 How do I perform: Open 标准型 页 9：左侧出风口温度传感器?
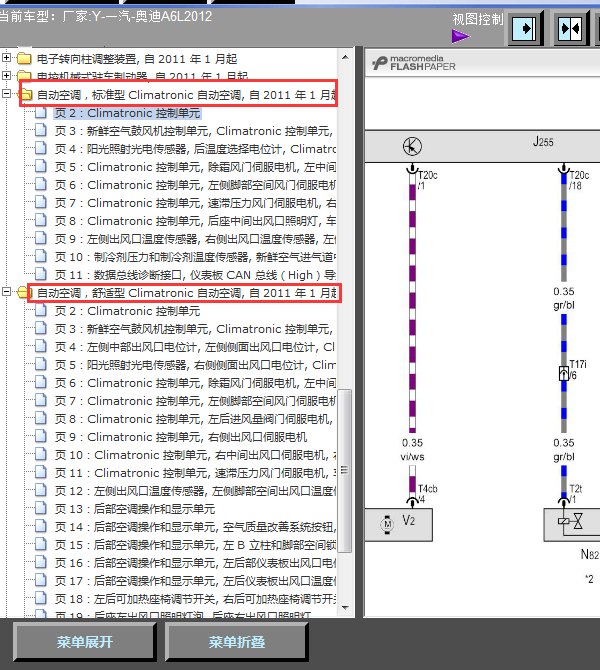(x=195, y=239)
